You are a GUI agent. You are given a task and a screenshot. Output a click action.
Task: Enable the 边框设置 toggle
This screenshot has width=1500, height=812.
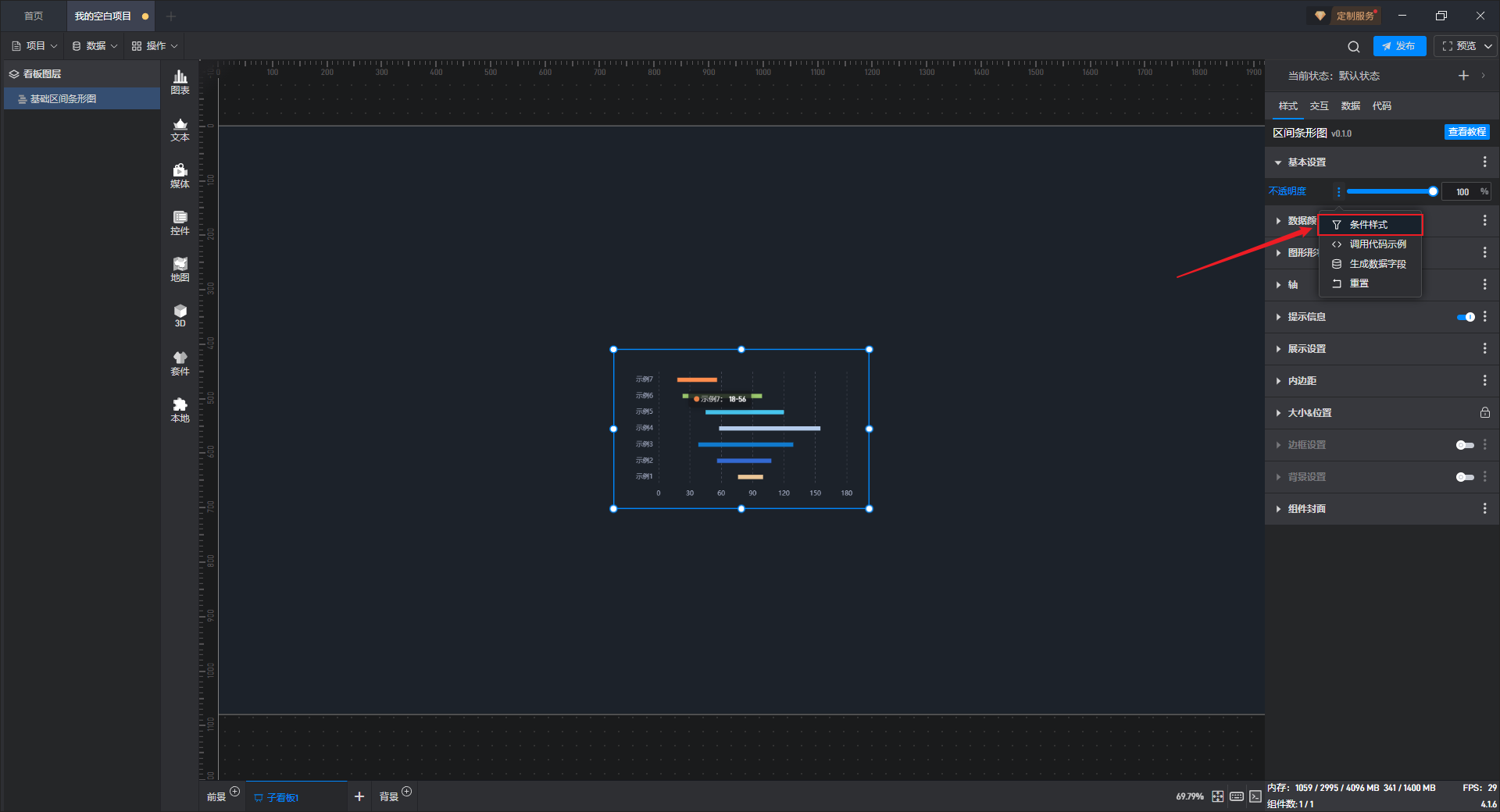[1465, 445]
